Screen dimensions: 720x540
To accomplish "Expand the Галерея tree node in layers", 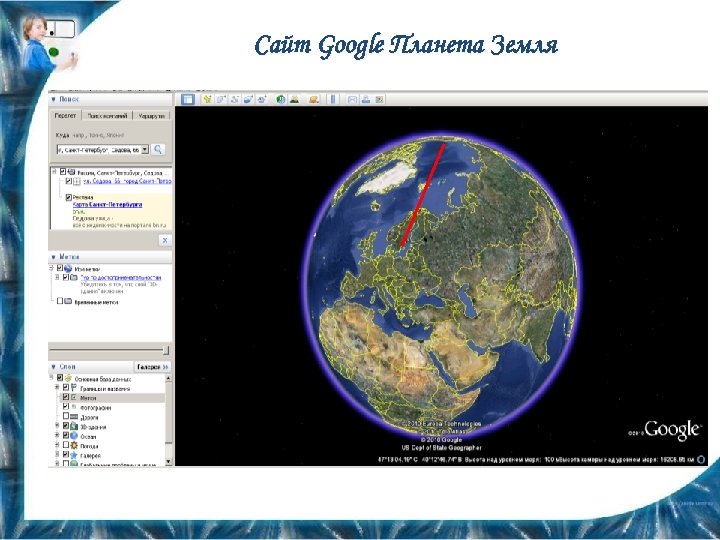I will tap(57, 455).
